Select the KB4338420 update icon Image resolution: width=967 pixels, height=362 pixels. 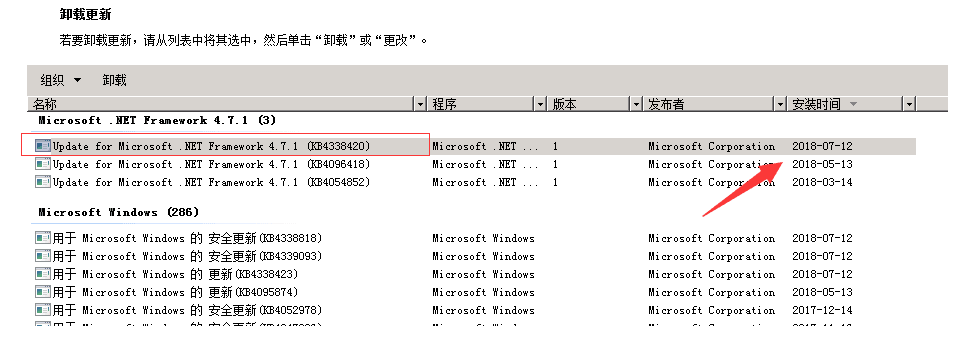[x=43, y=146]
